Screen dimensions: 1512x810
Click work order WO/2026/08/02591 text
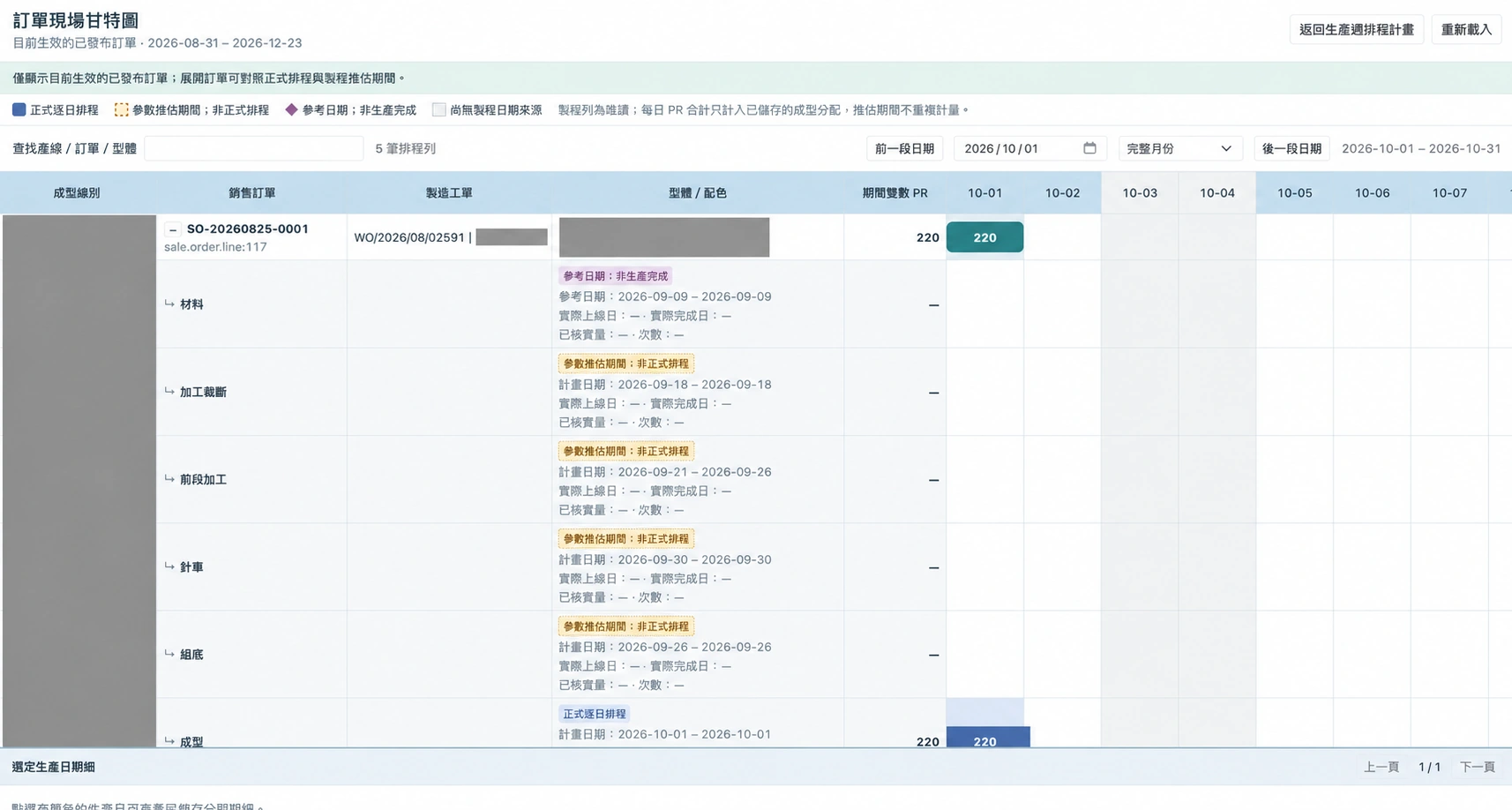(409, 237)
